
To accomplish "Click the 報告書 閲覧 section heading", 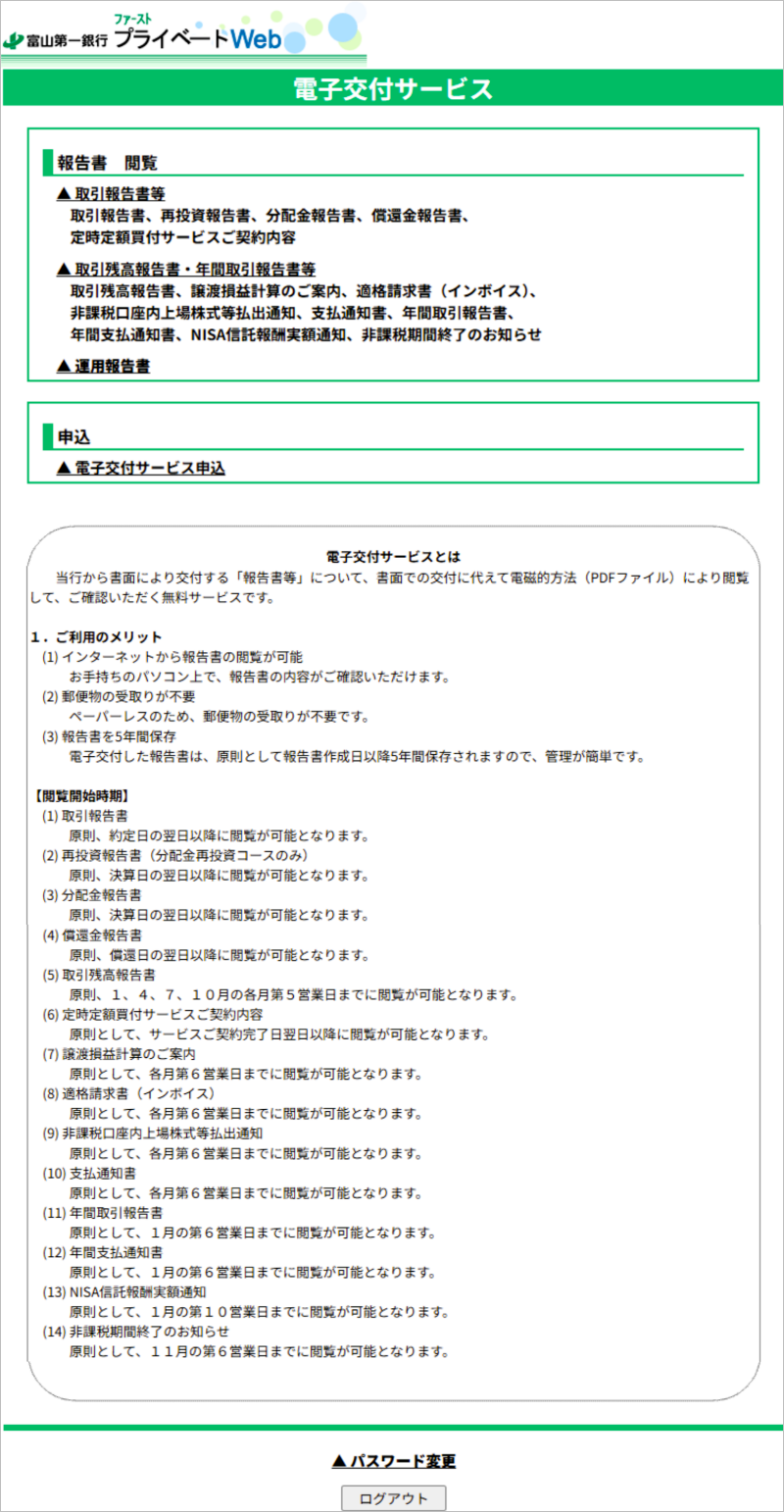I will click(x=107, y=163).
